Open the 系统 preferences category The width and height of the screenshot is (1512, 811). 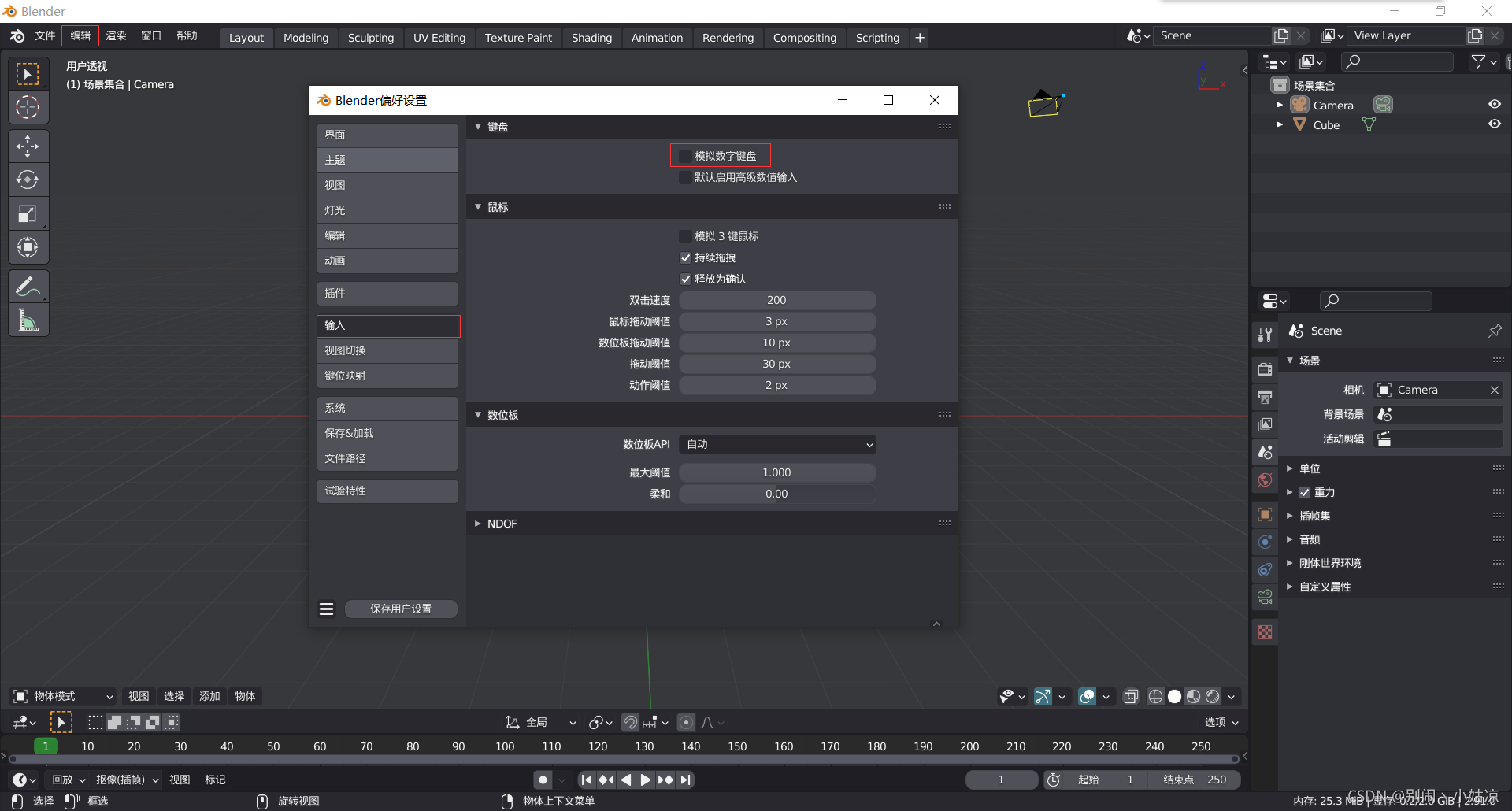click(x=387, y=408)
